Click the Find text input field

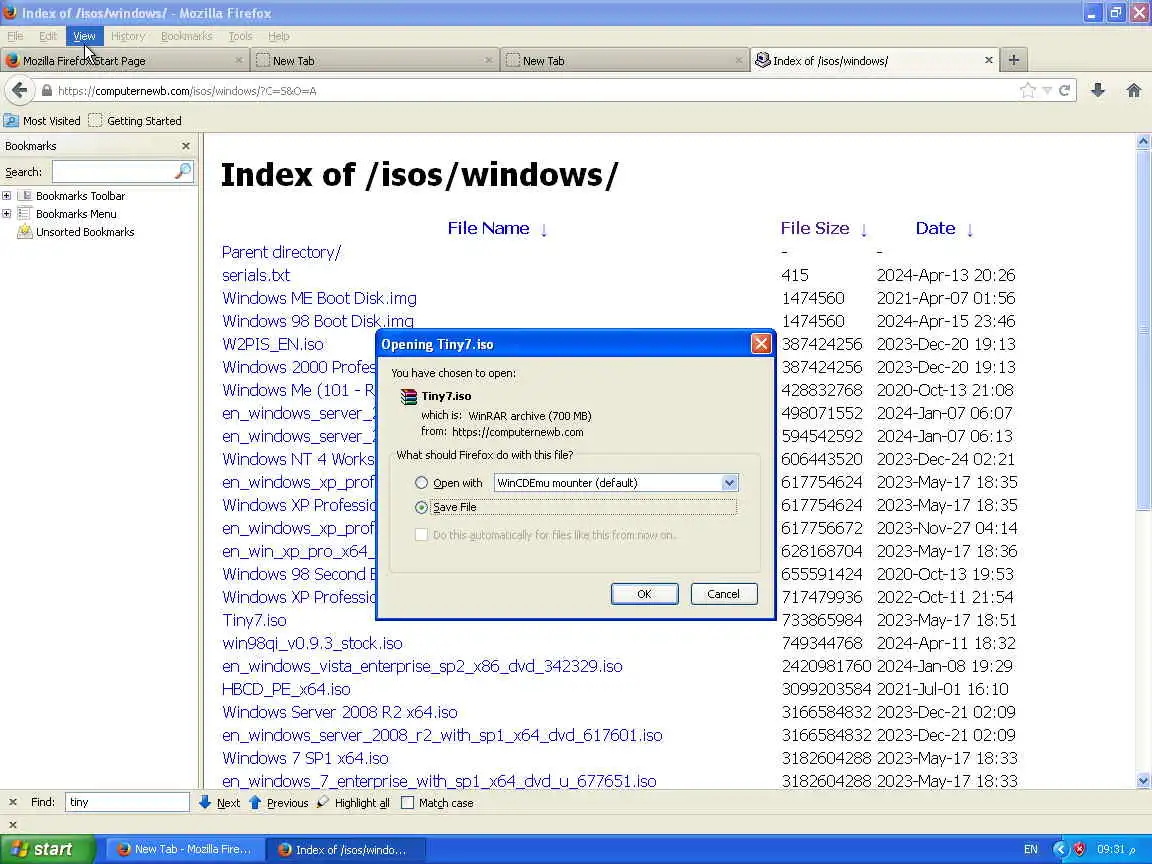click(x=127, y=802)
